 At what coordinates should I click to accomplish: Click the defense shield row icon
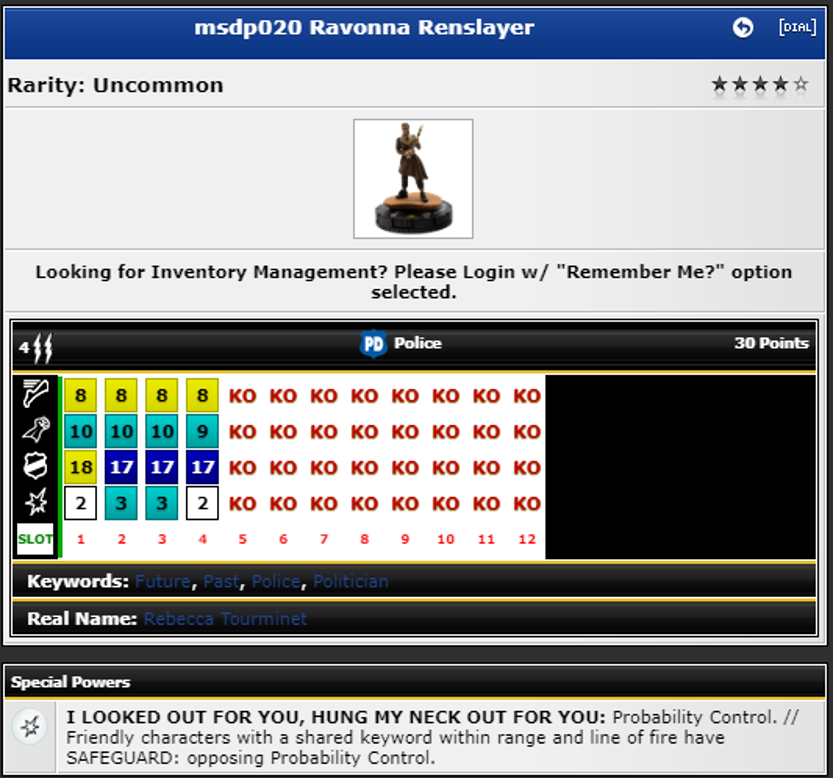click(x=36, y=466)
